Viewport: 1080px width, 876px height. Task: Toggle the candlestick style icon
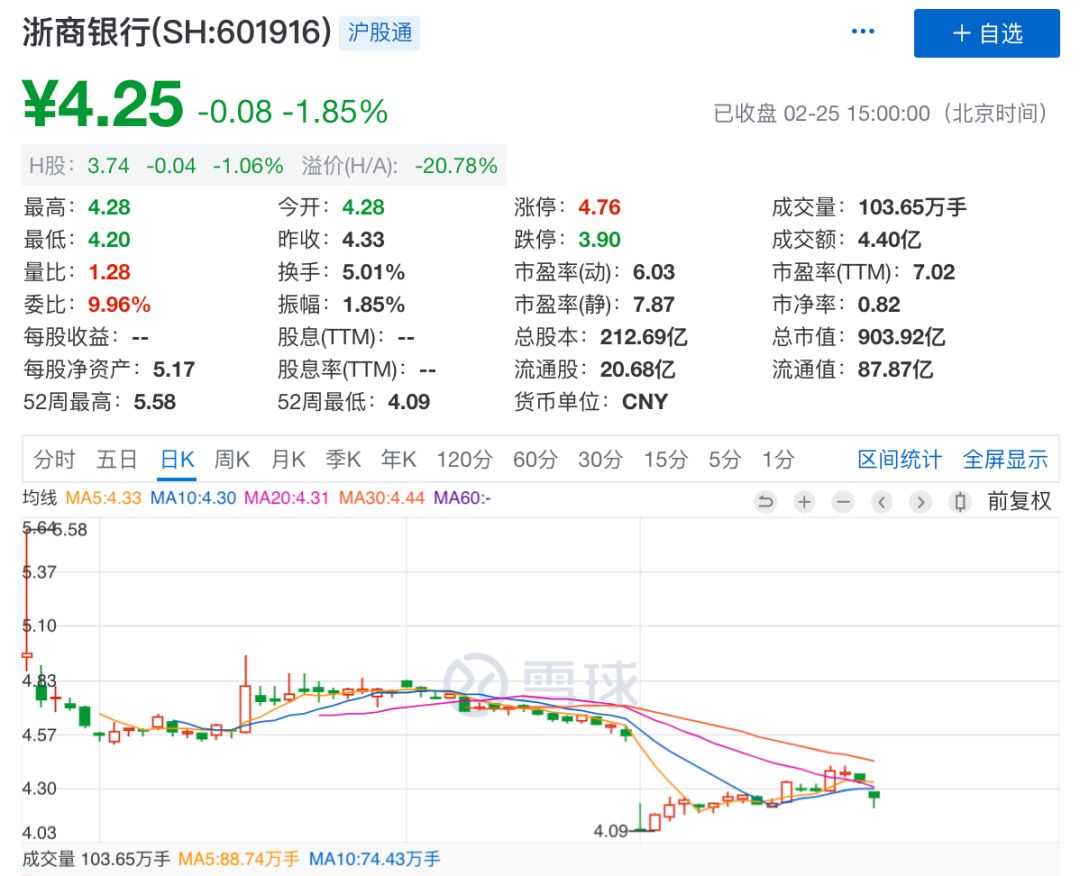(960, 502)
